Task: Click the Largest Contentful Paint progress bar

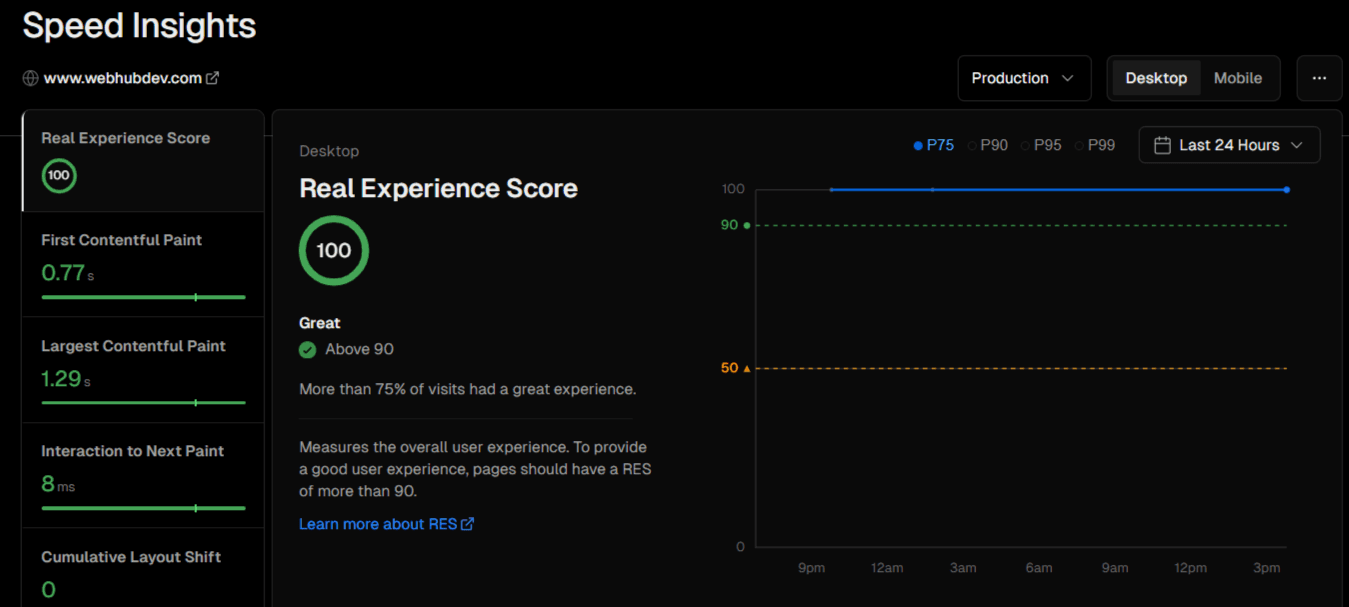Action: pos(143,402)
